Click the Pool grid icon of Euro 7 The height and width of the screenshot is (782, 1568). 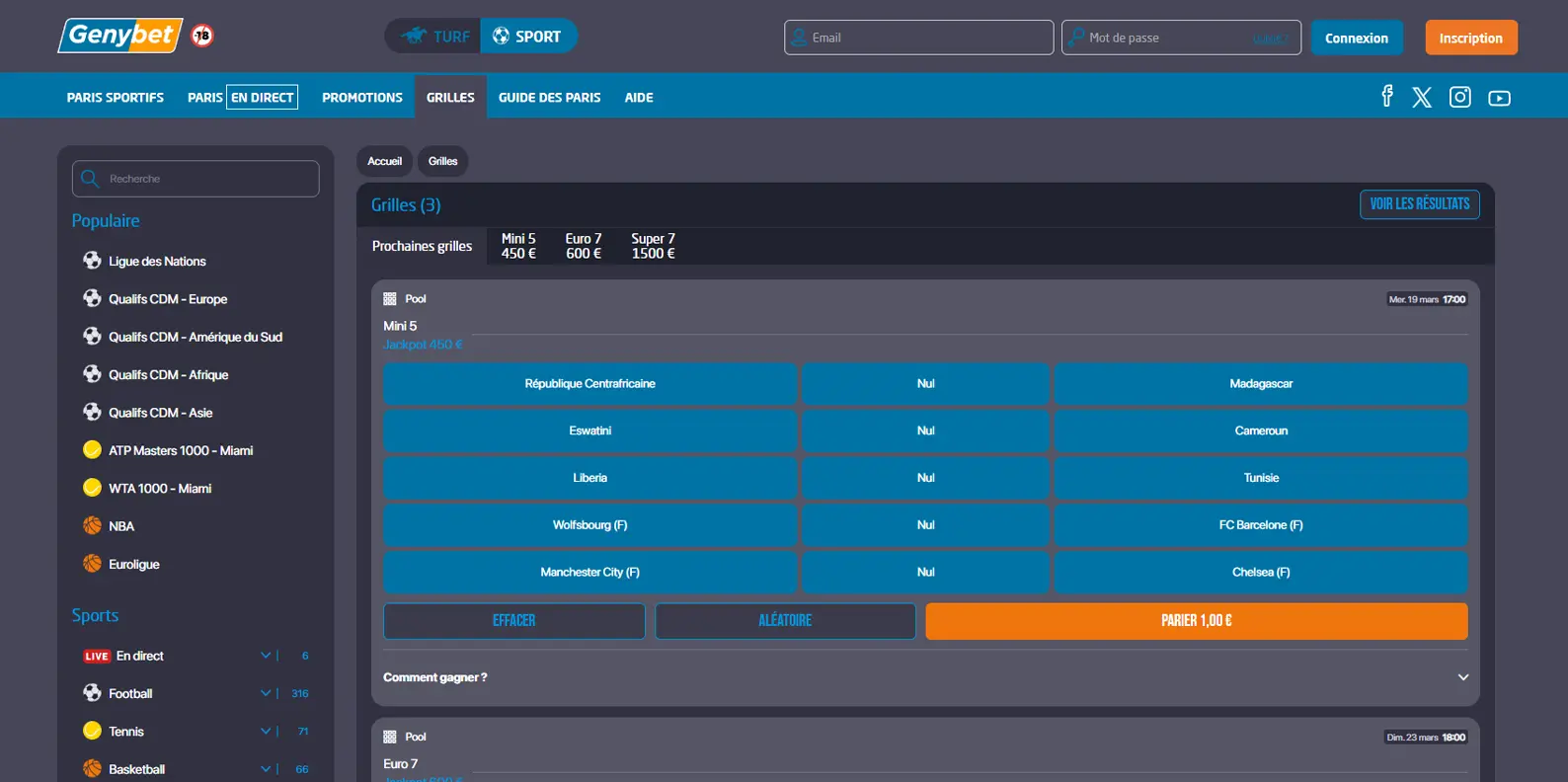[x=390, y=737]
